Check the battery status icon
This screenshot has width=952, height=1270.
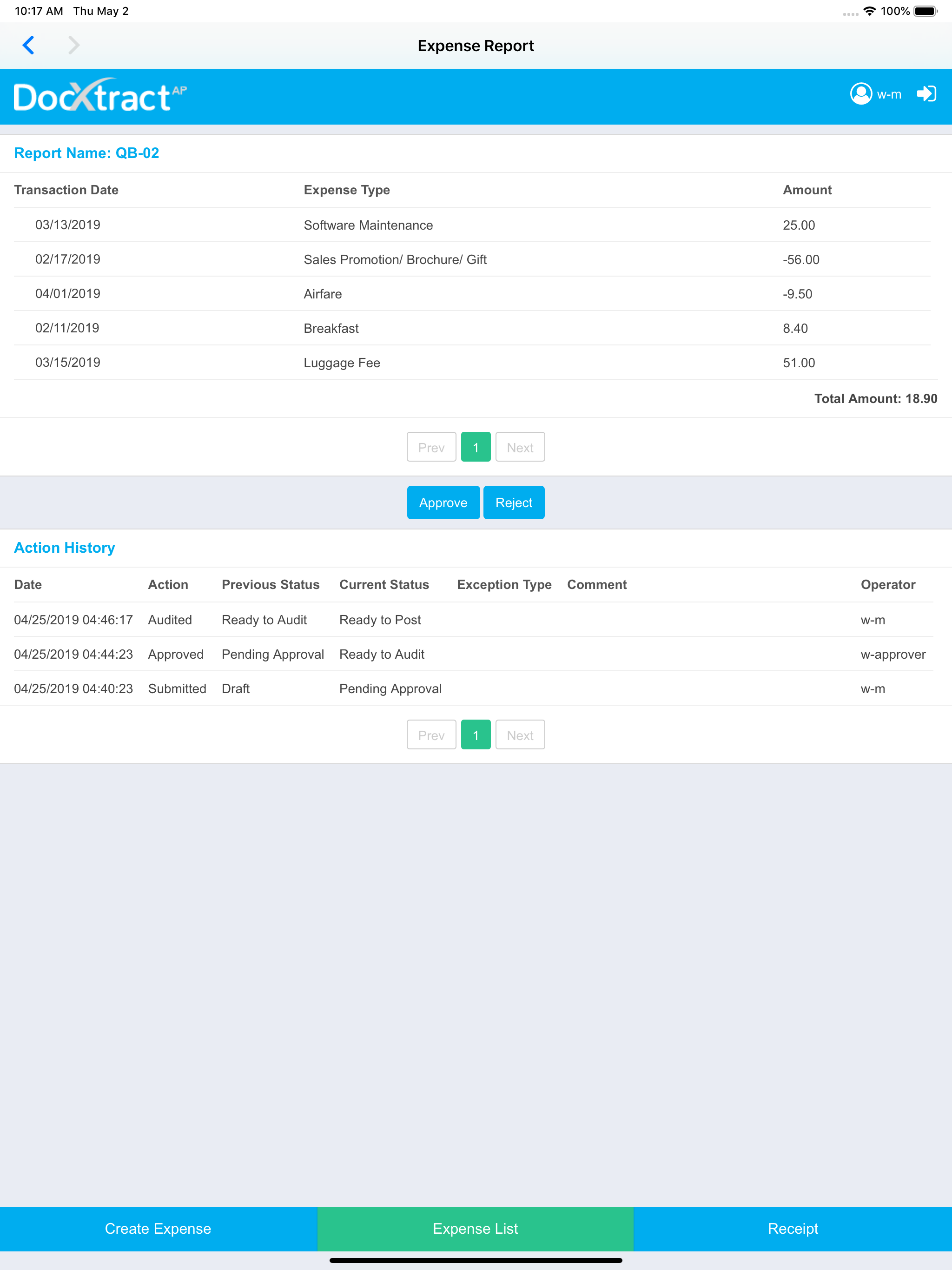click(x=926, y=11)
